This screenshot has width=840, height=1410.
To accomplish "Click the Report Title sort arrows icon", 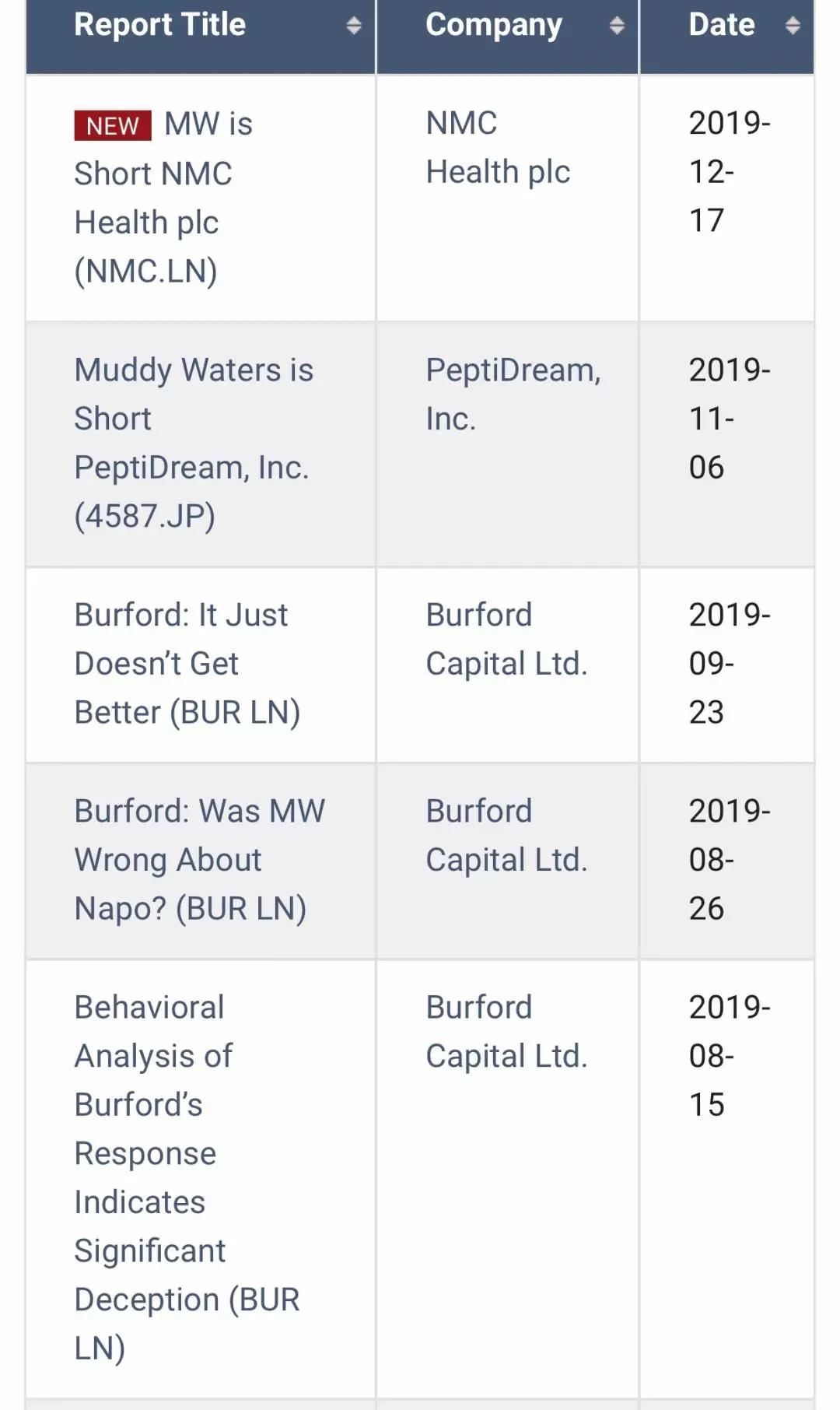I will tap(354, 26).
